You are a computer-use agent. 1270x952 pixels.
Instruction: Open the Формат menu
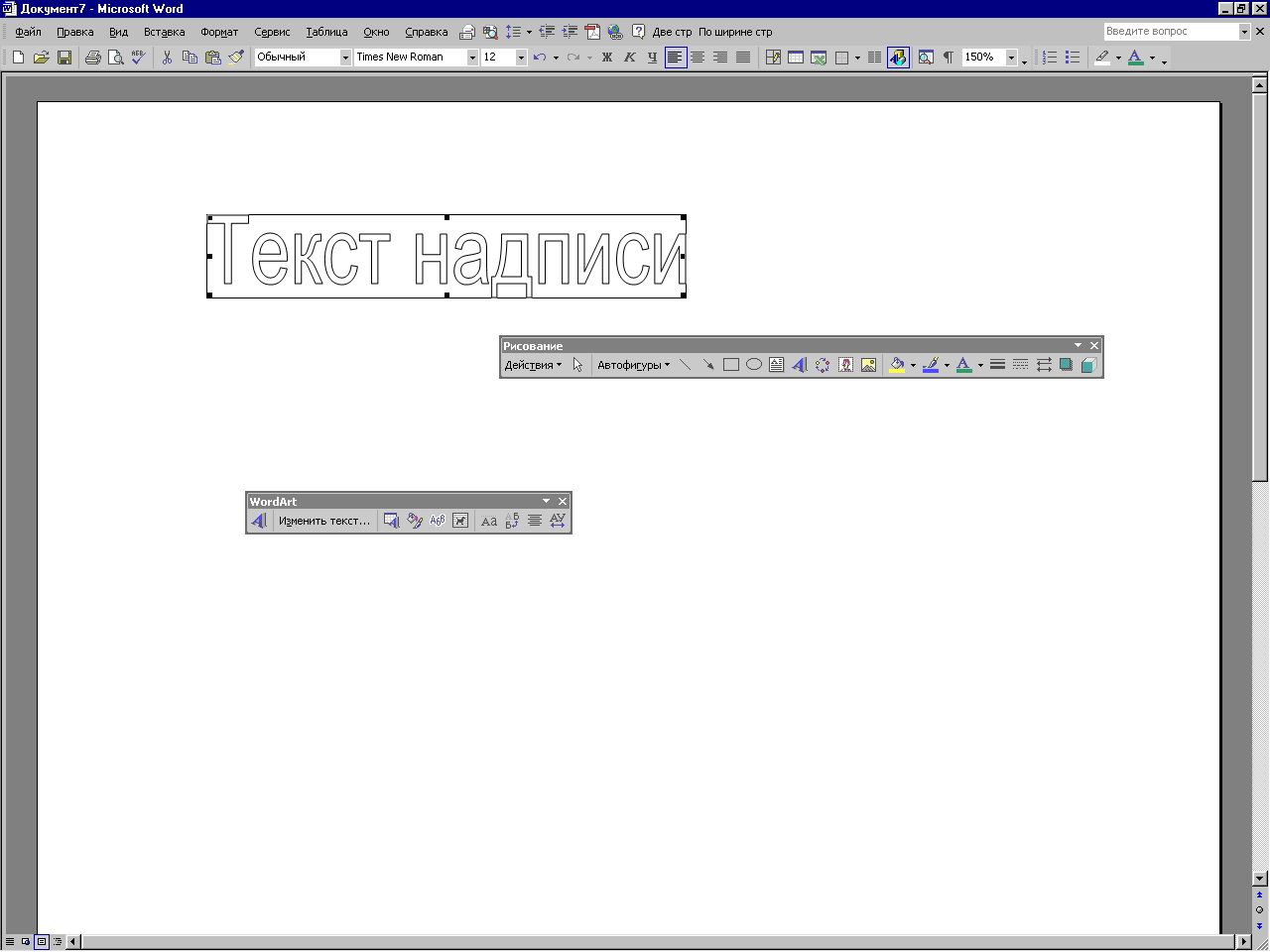[x=219, y=32]
